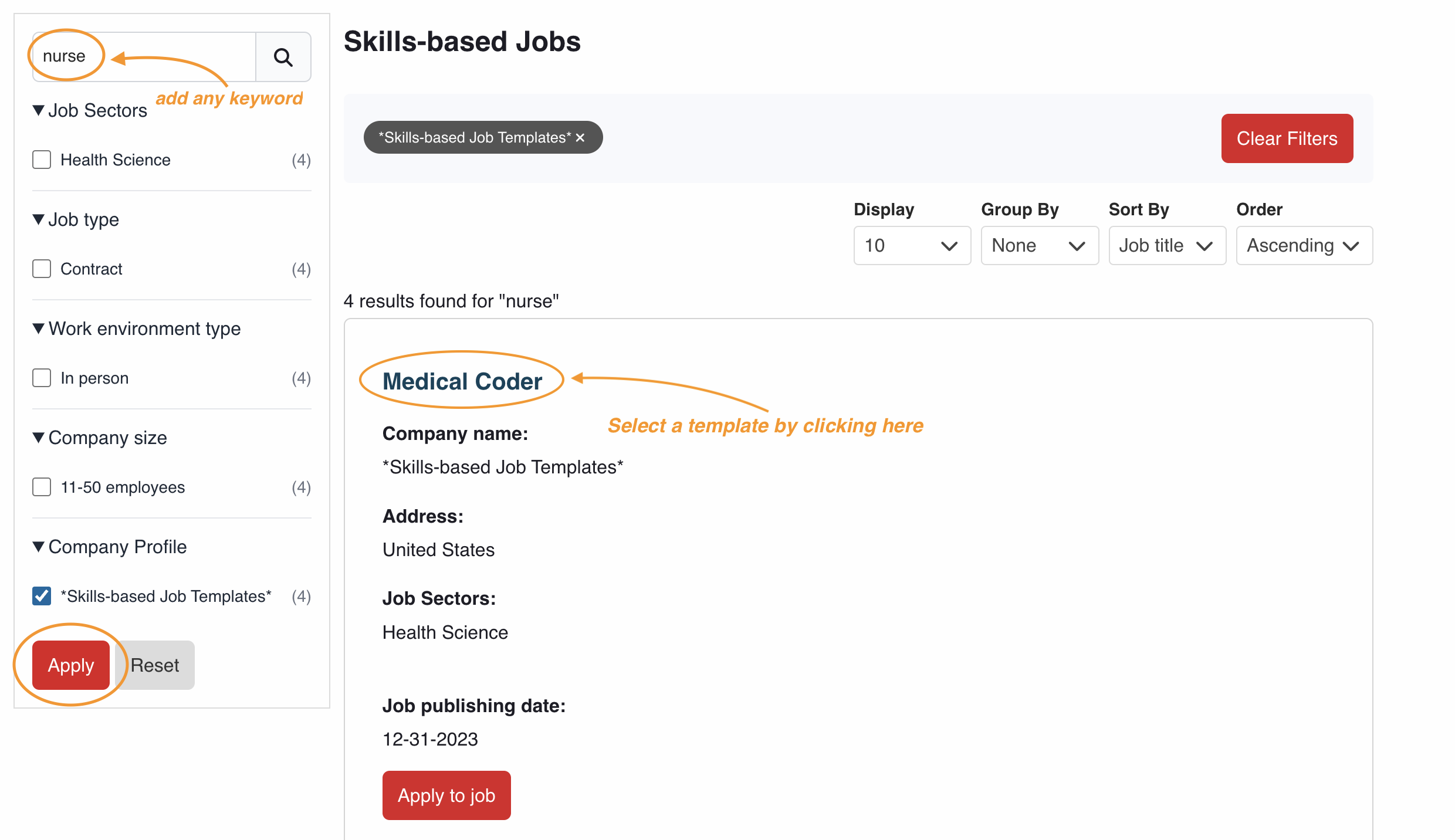Open the Medical Coder job template
The width and height of the screenshot is (1455, 840).
pyautogui.click(x=462, y=381)
